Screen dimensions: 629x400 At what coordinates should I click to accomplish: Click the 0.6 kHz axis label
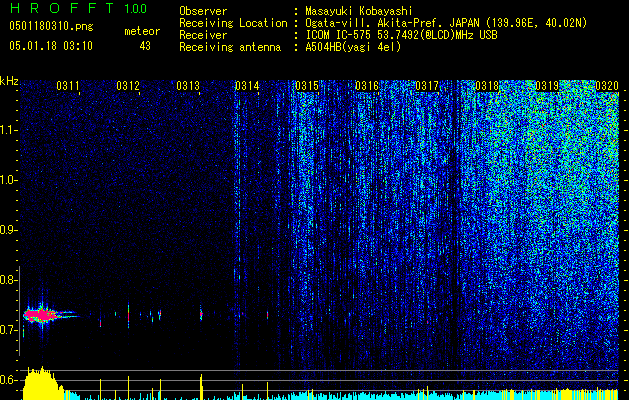tap(8, 380)
